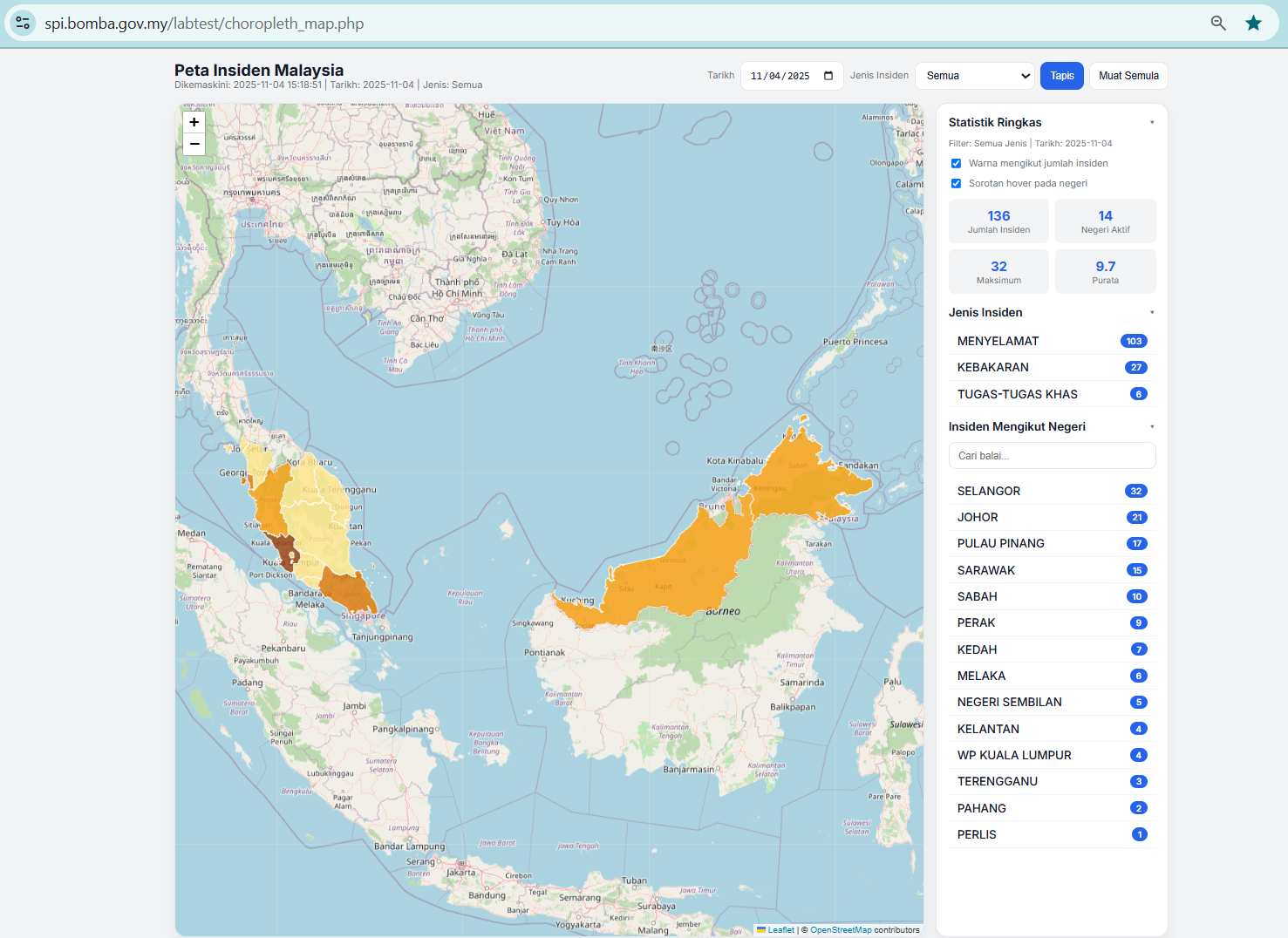Click the Ukraine flag icon in map attribution
The image size is (1288, 938).
tap(762, 929)
